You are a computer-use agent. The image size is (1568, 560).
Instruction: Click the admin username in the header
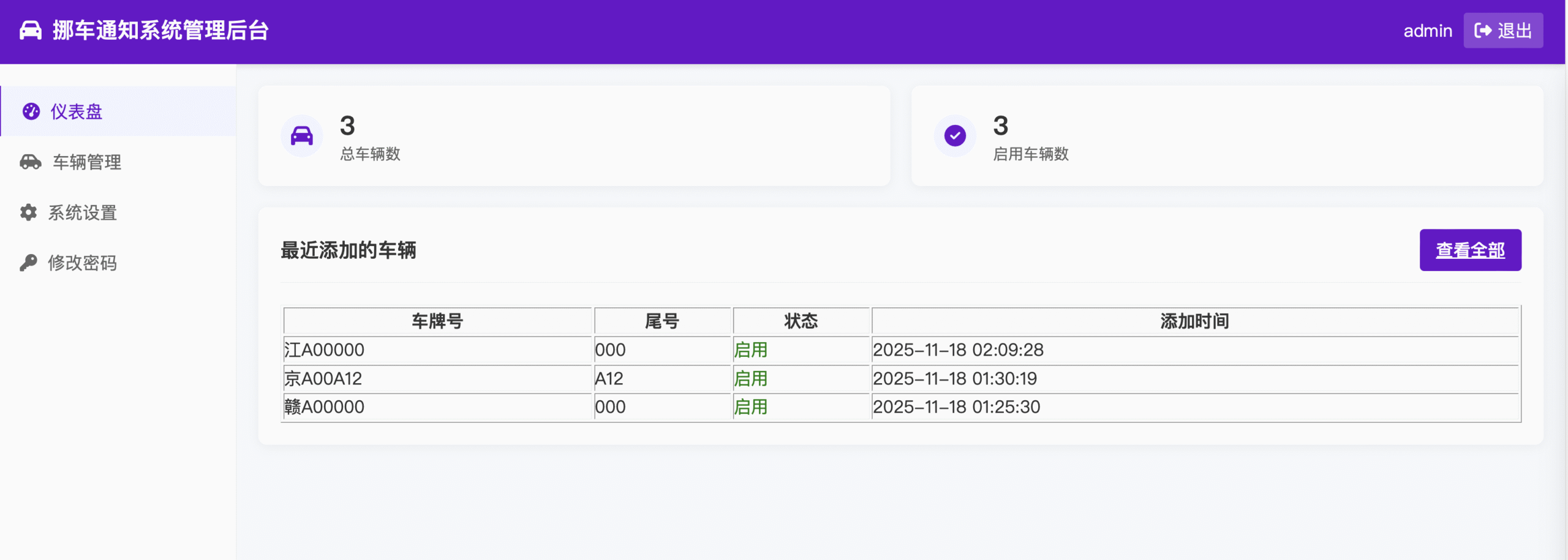(1427, 30)
